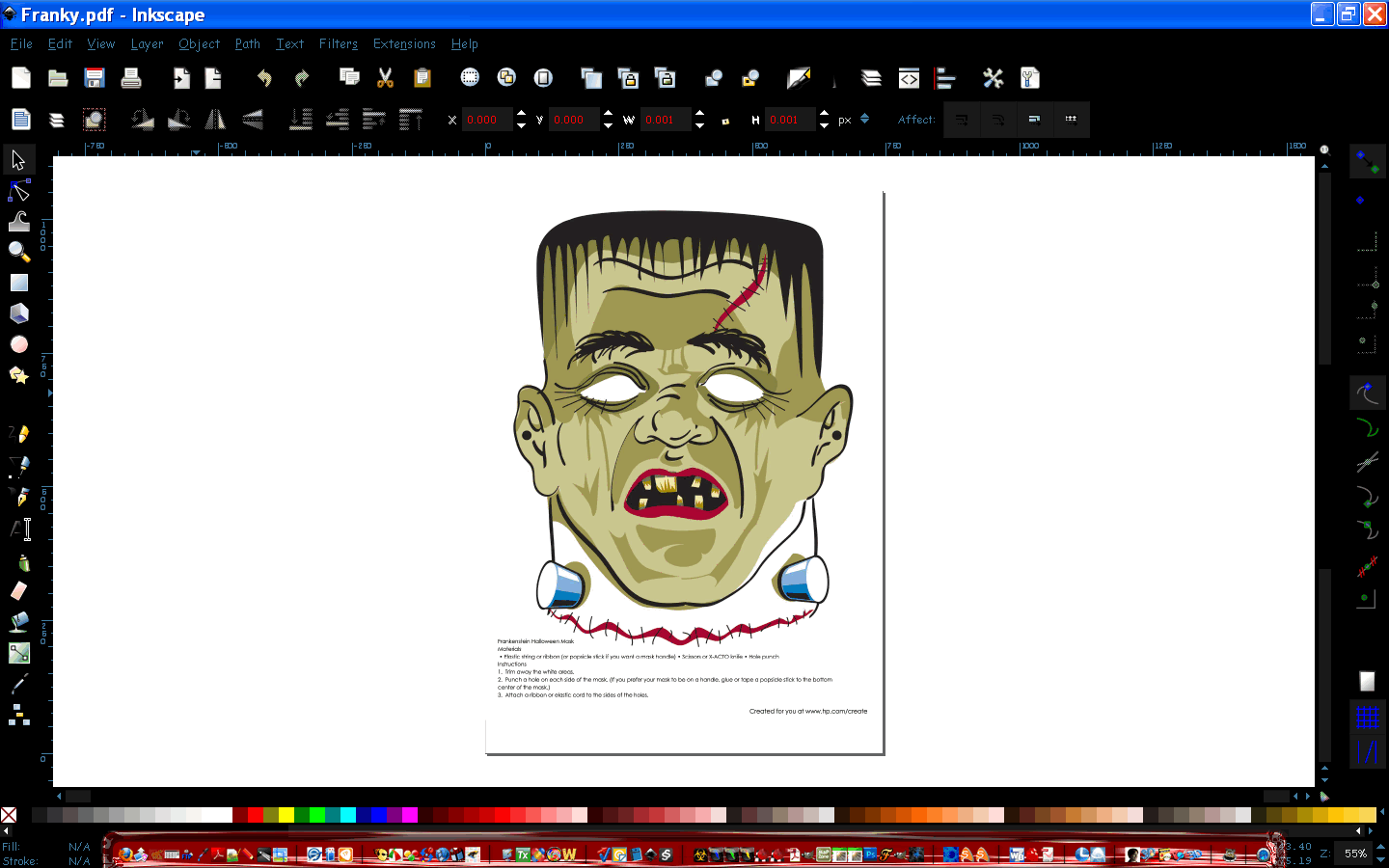
Task: Open the Layers dialog icon
Action: [x=871, y=78]
